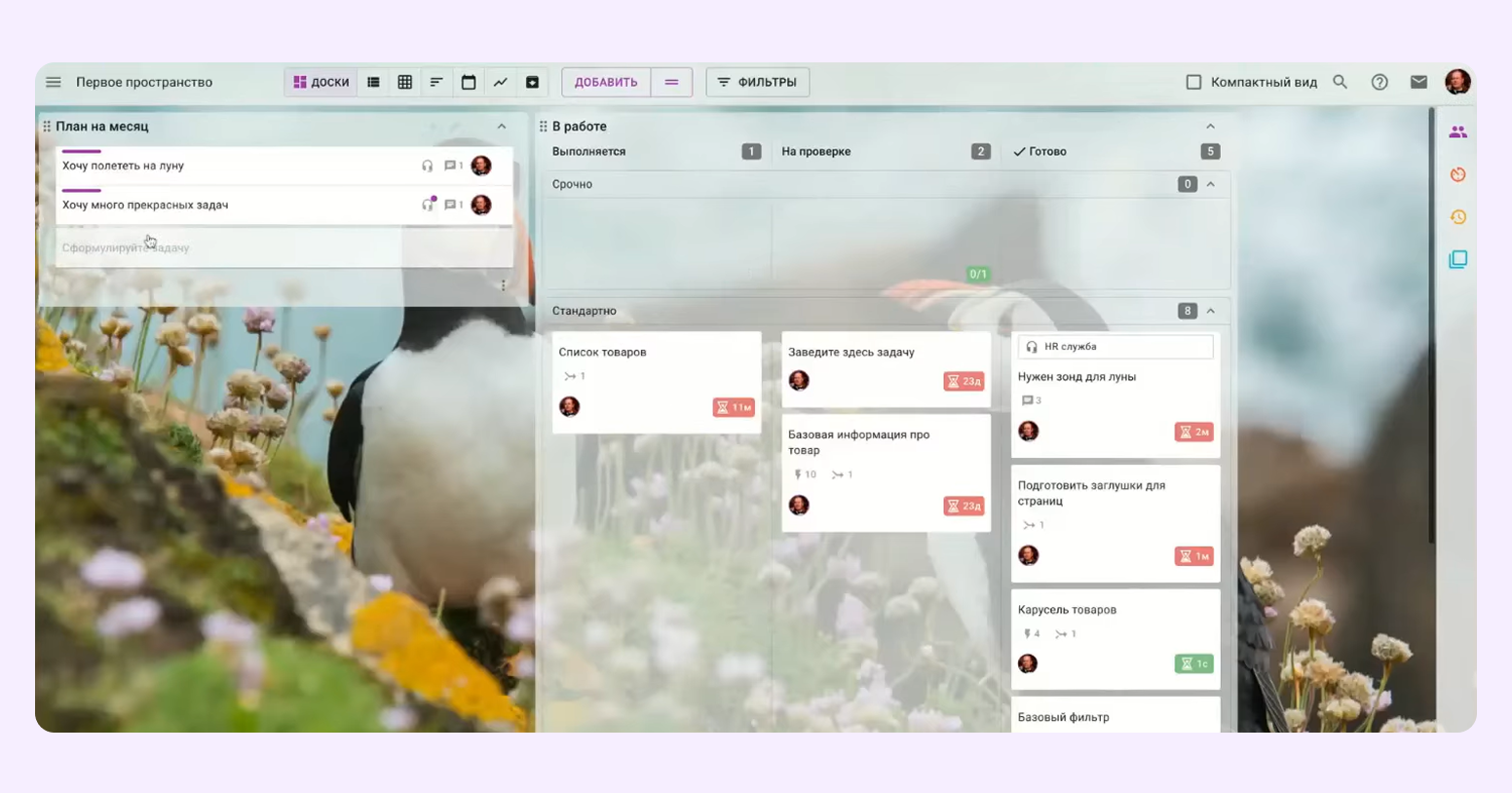Click the search magnifier icon

[x=1341, y=82]
